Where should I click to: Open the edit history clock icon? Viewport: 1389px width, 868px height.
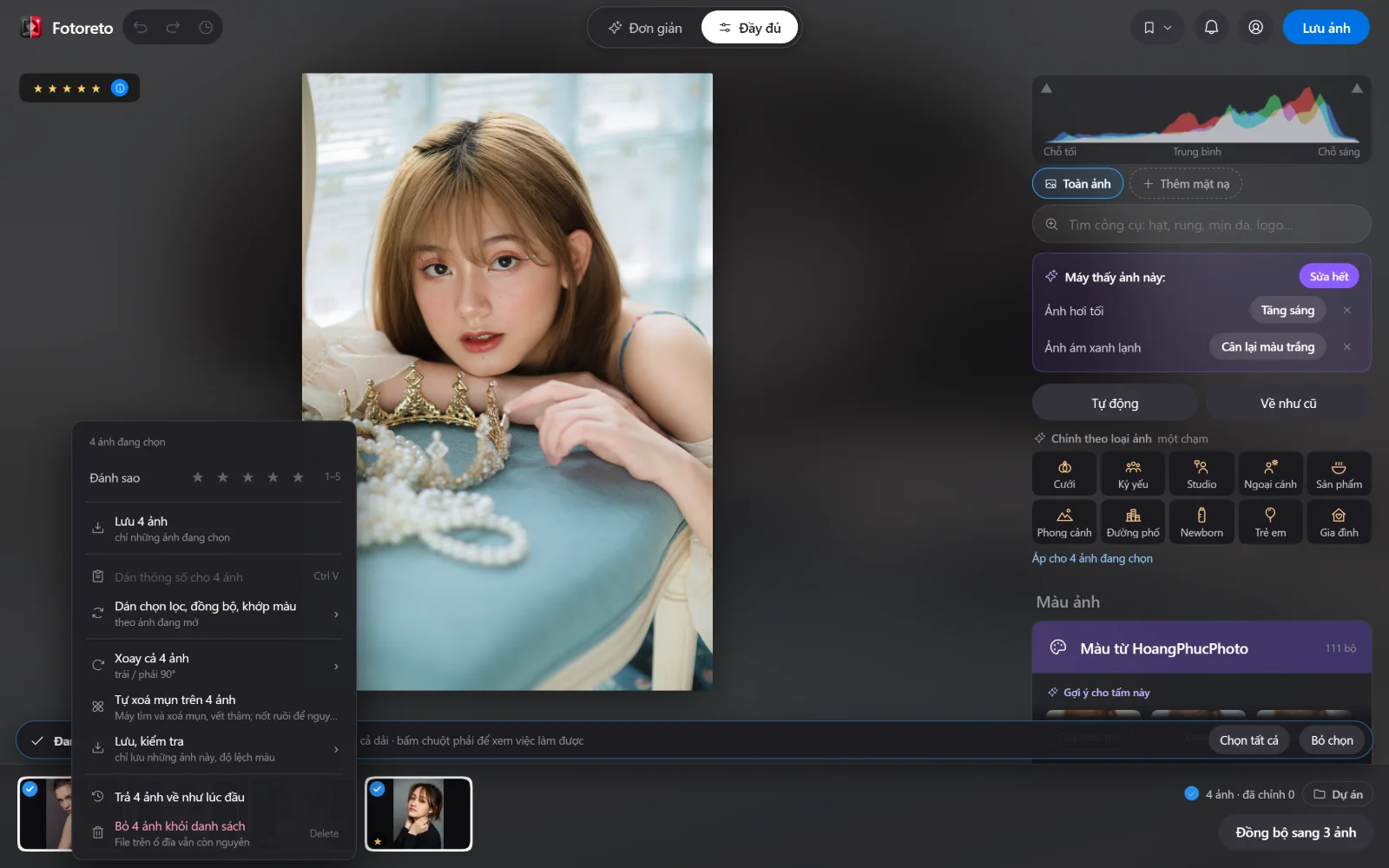(x=206, y=28)
